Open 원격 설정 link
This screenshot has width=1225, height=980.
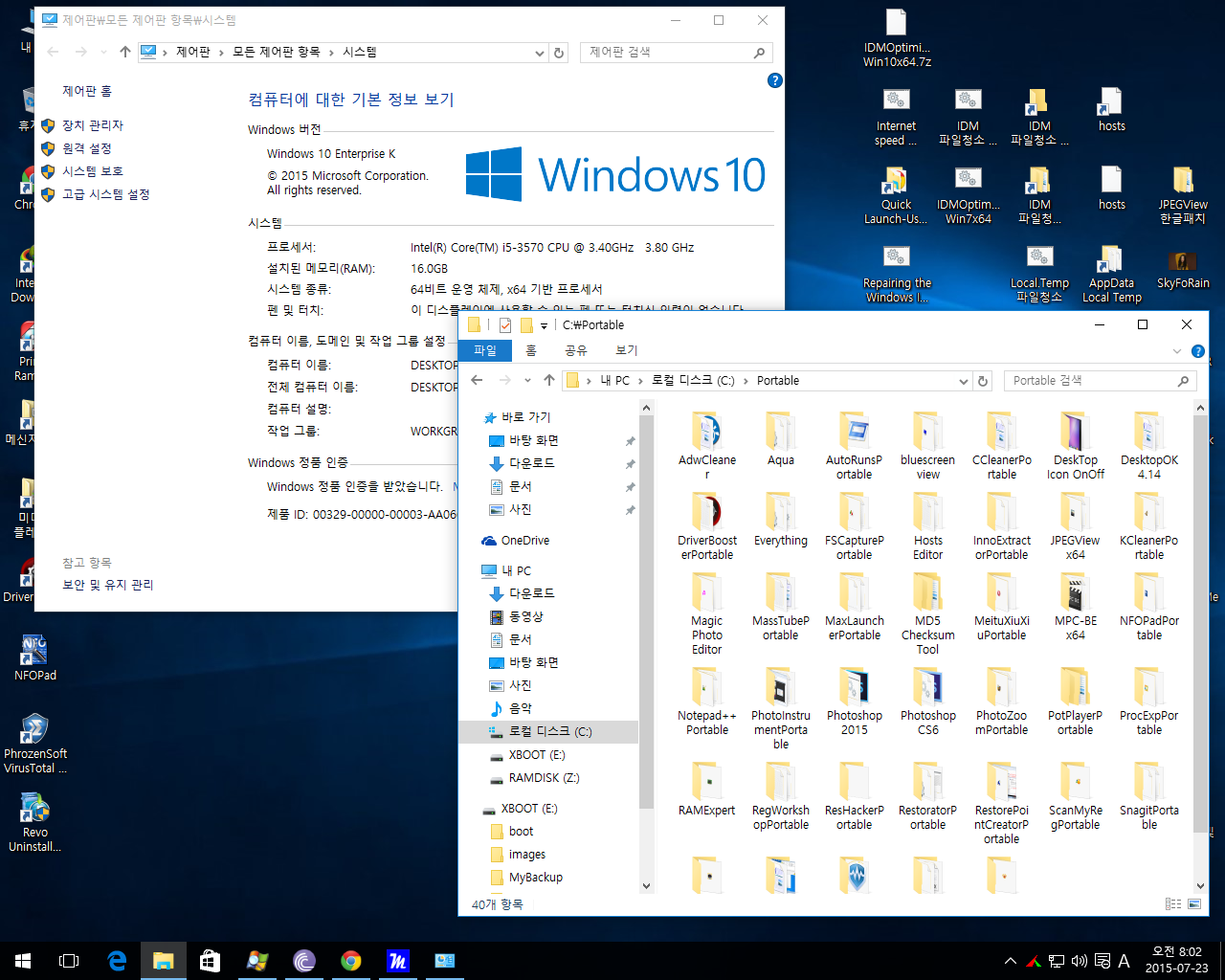click(87, 148)
